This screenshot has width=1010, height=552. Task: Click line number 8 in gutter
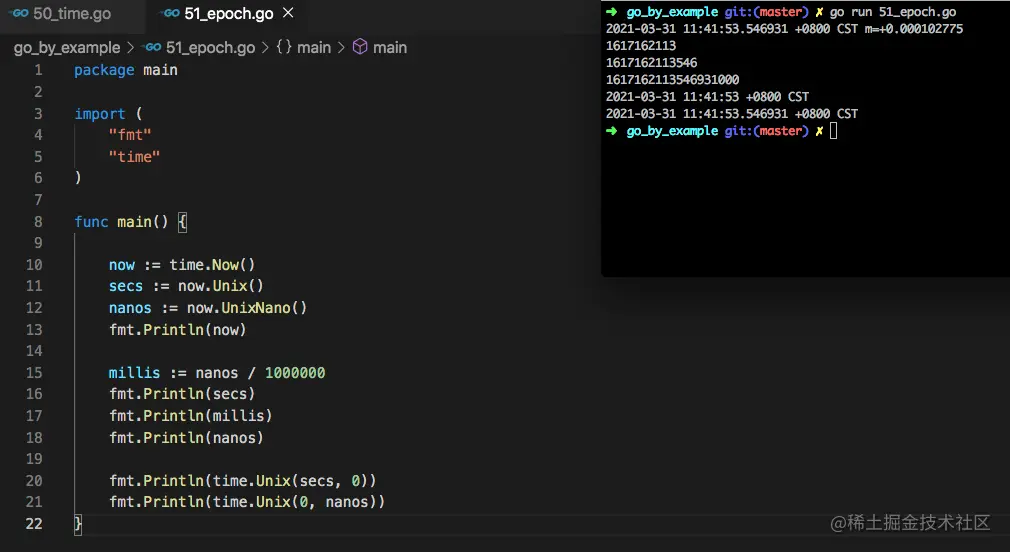(38, 222)
